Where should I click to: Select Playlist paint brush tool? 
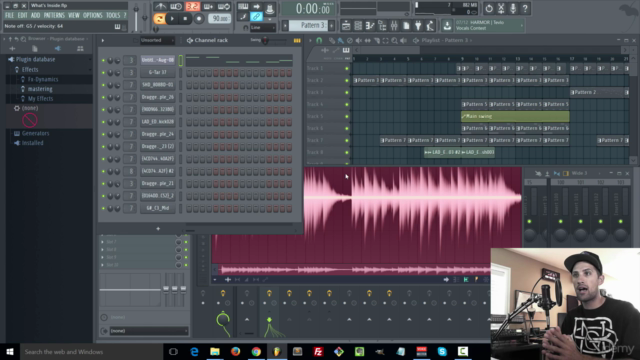(x=340, y=40)
